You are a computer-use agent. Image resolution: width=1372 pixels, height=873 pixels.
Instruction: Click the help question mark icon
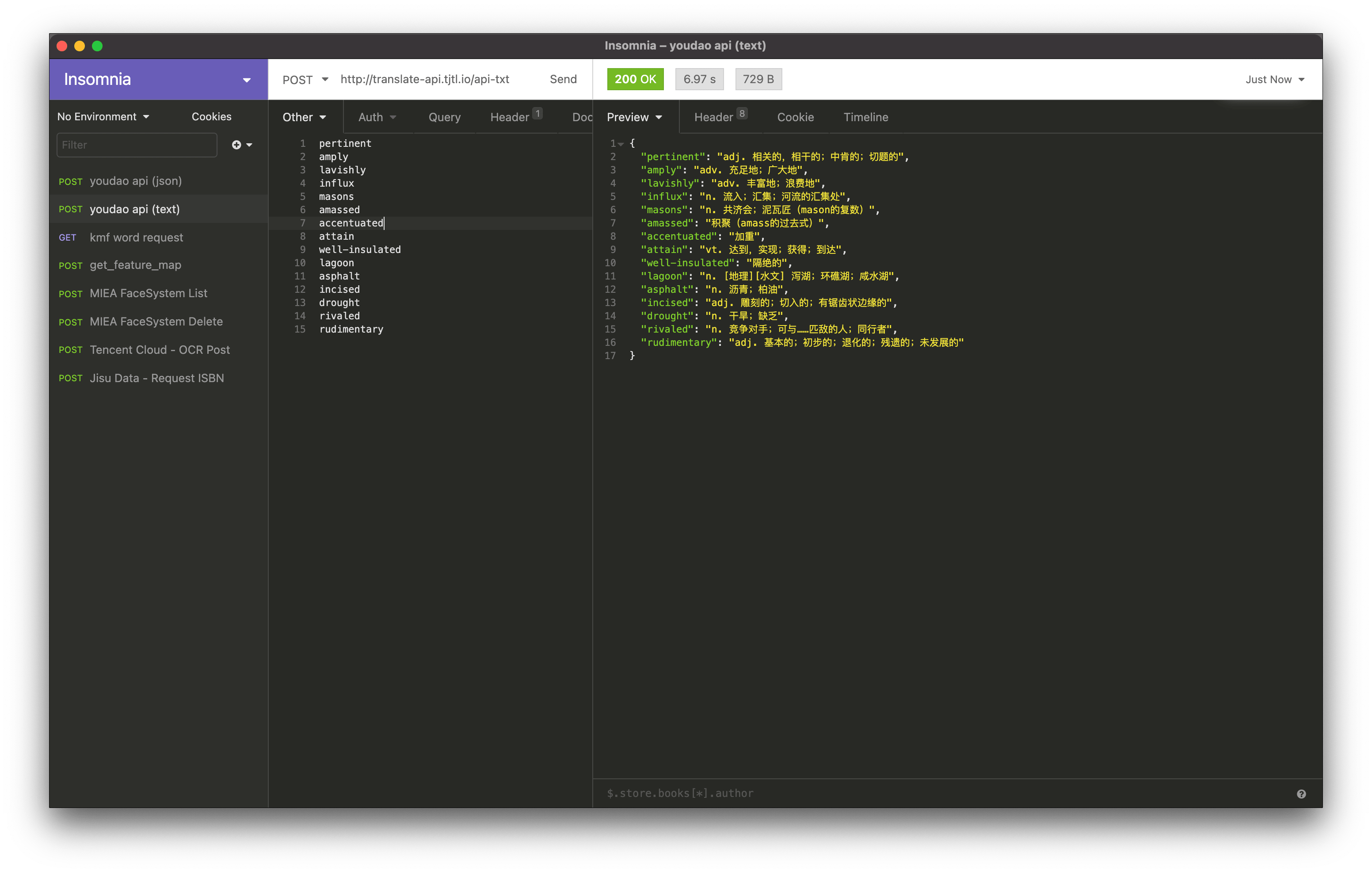tap(1301, 794)
